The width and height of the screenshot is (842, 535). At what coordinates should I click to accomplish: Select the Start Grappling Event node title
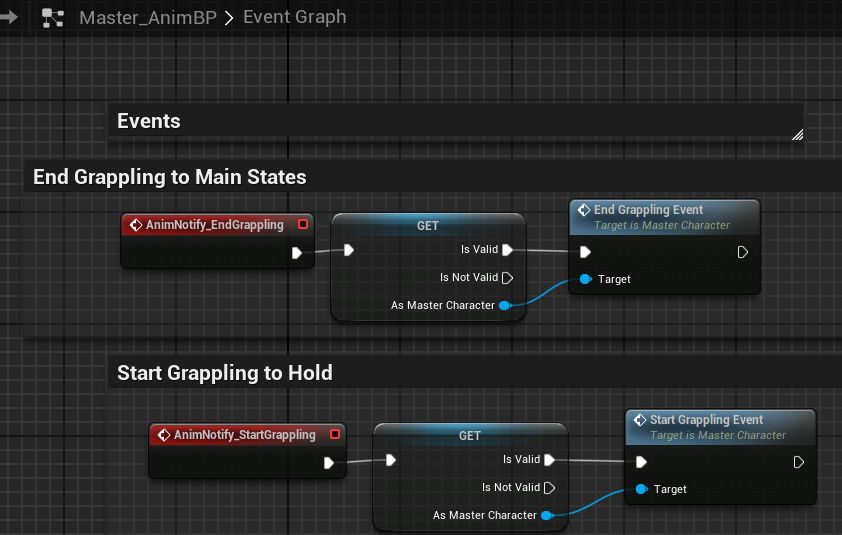706,420
